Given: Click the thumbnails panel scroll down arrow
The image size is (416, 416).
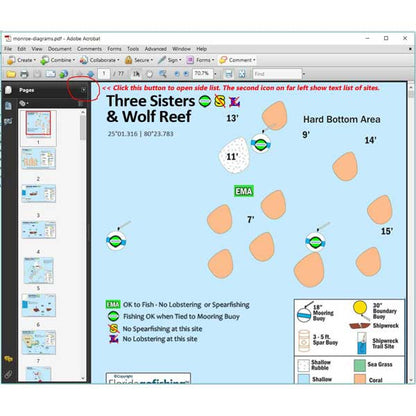Looking at the screenshot, I should [x=83, y=379].
